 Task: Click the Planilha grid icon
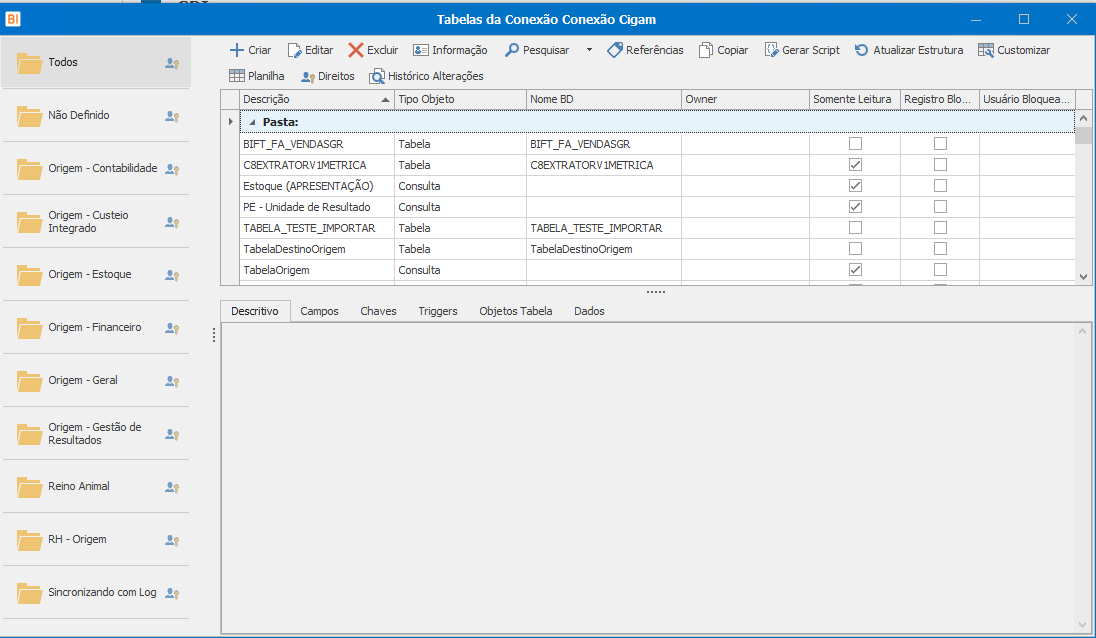coord(237,76)
